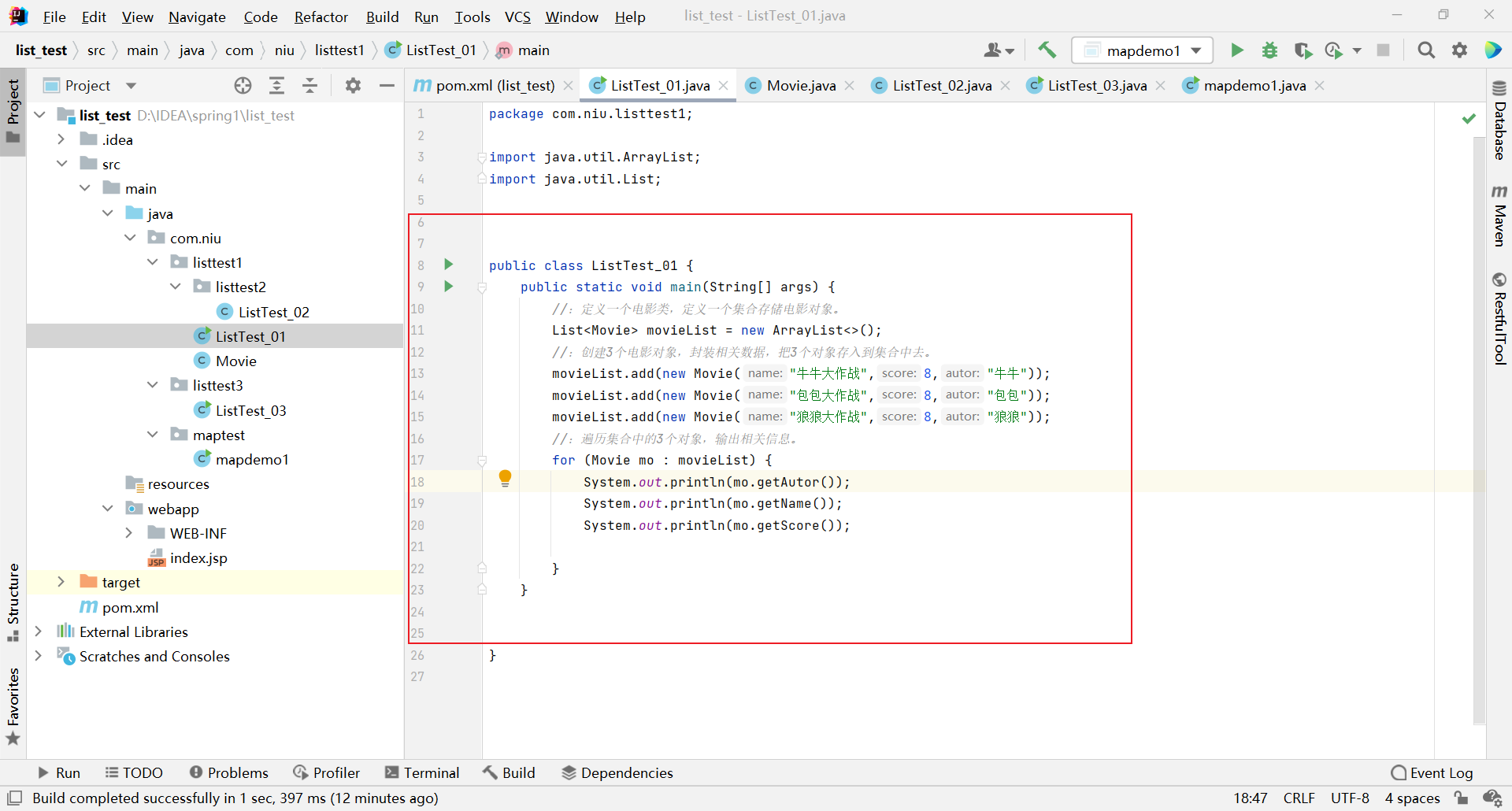This screenshot has height=811, width=1512.
Task: Change CRLF line separator in status bar
Action: [x=1299, y=798]
